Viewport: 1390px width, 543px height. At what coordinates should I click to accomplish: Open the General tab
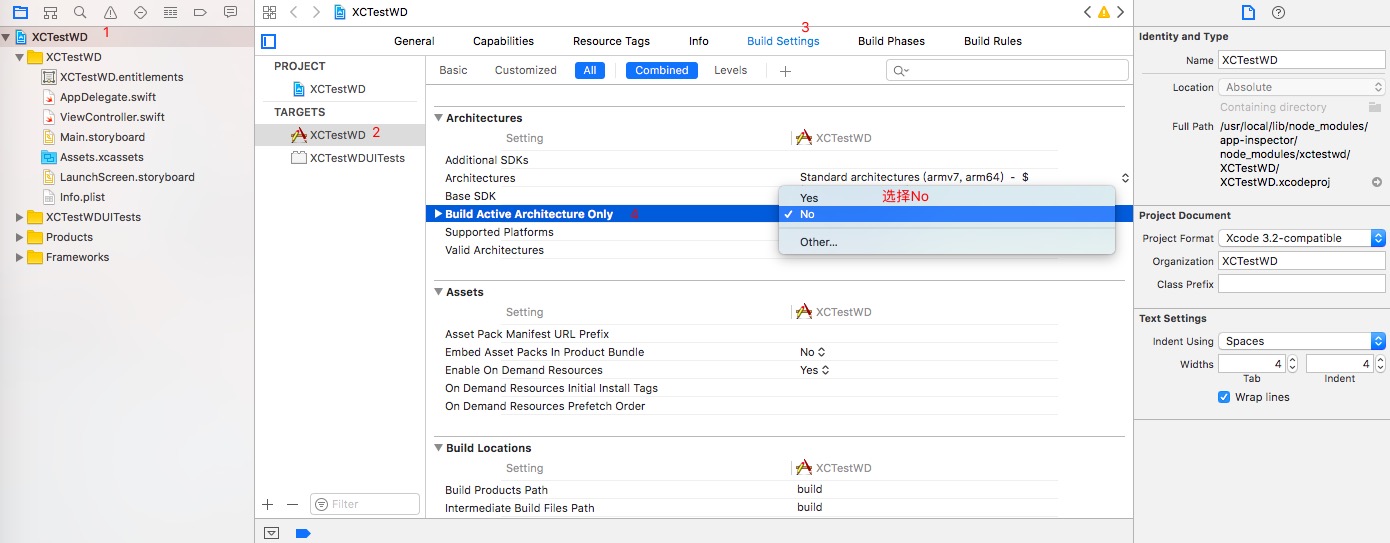coord(414,41)
